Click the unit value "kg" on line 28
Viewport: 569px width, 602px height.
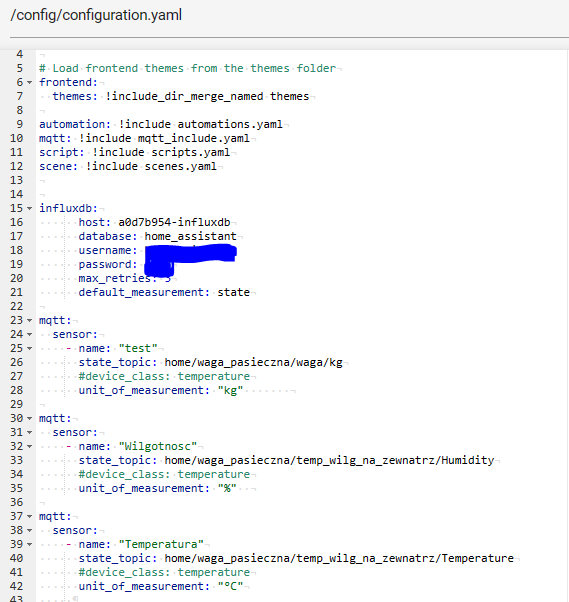pos(230,390)
